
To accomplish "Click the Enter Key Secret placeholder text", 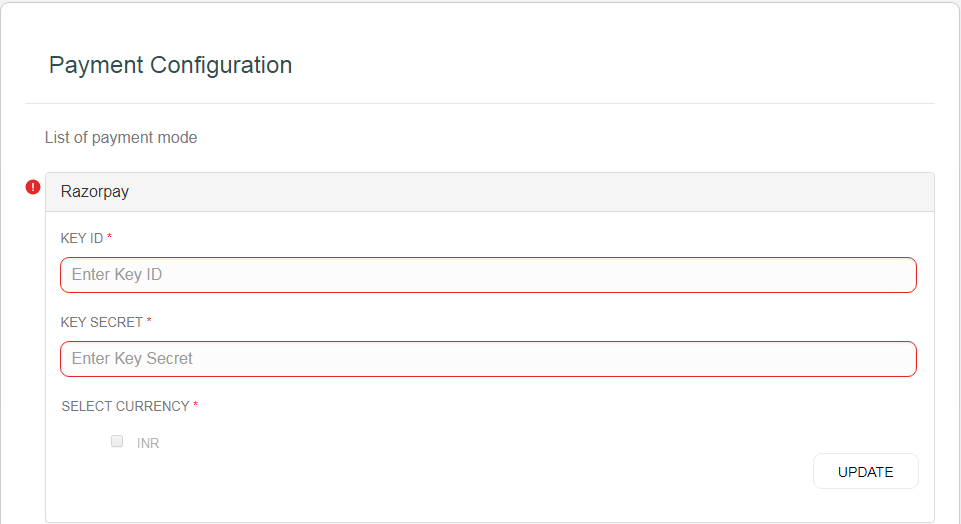I will pyautogui.click(x=132, y=359).
